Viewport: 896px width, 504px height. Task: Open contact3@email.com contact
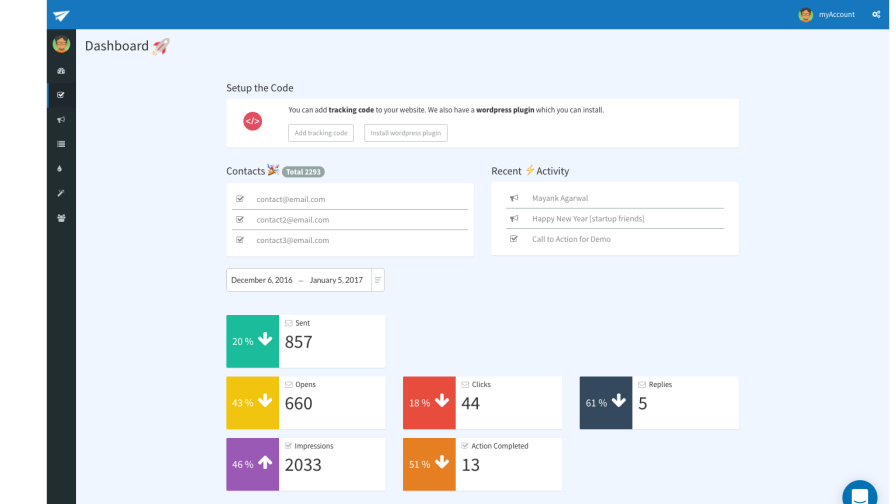(293, 241)
